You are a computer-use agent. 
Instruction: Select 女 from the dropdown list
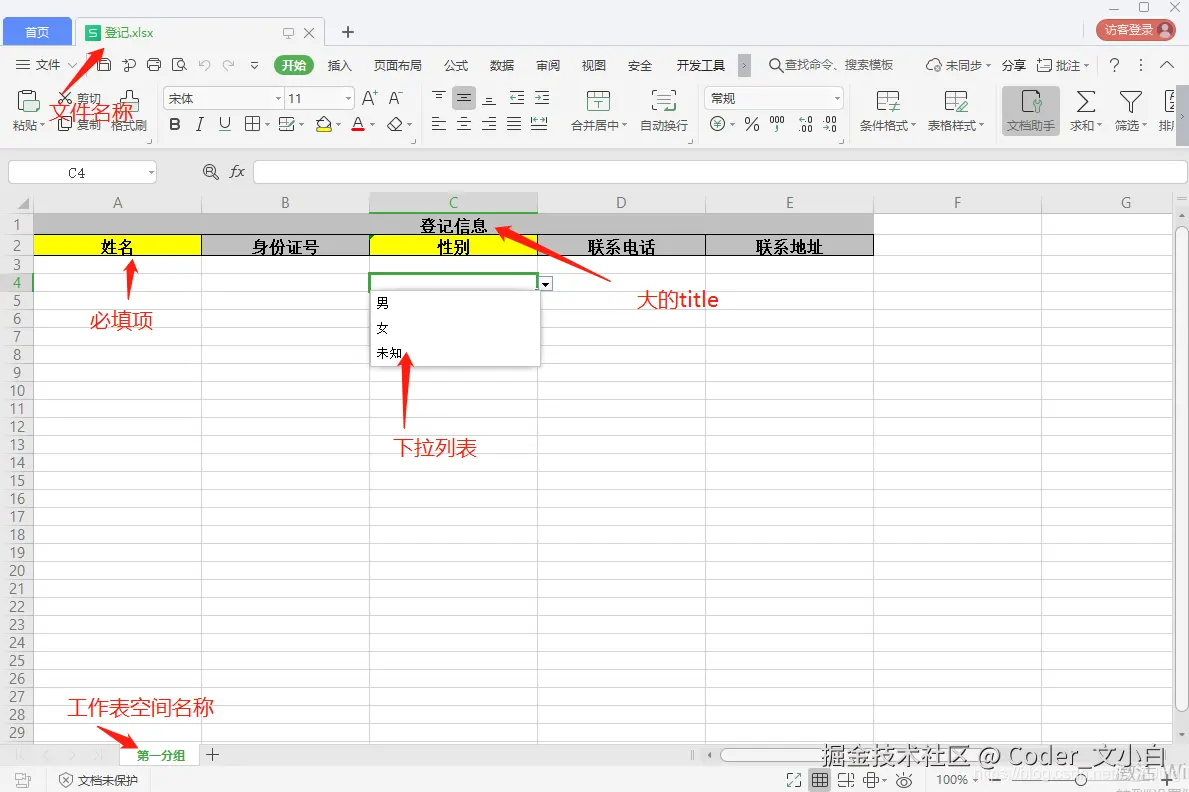click(455, 328)
